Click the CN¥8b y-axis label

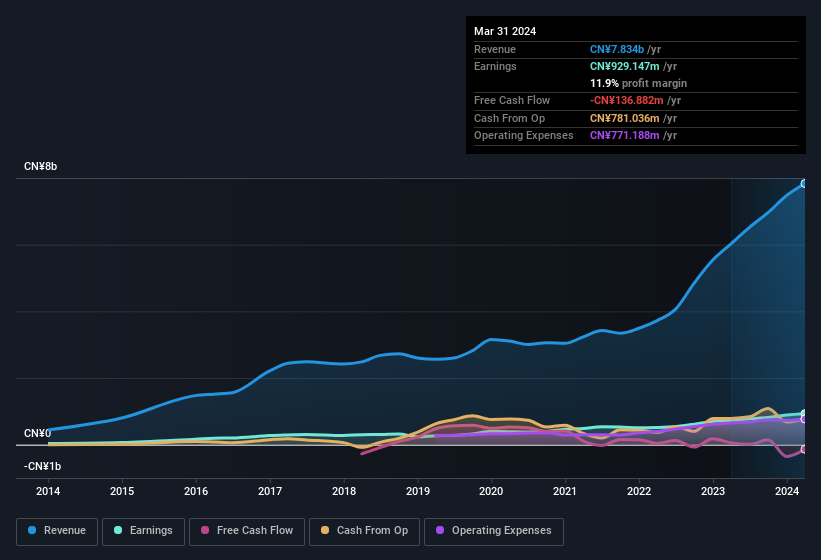(x=41, y=166)
